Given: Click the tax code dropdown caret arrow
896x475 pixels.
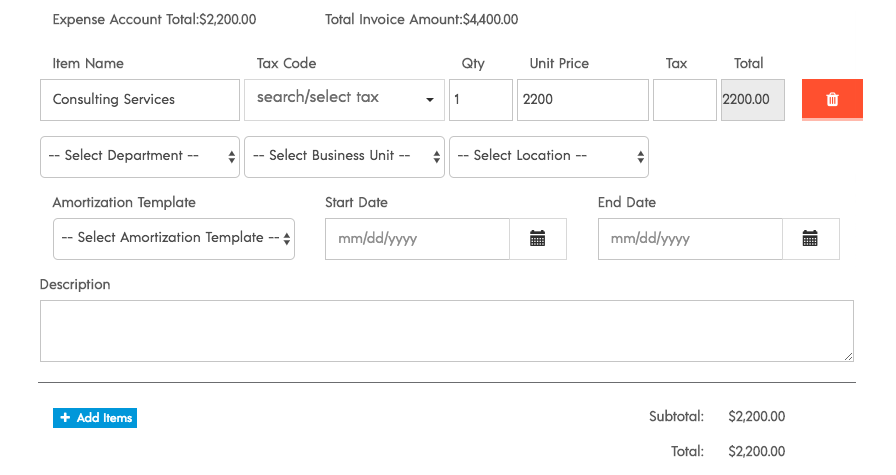Looking at the screenshot, I should pyautogui.click(x=430, y=100).
